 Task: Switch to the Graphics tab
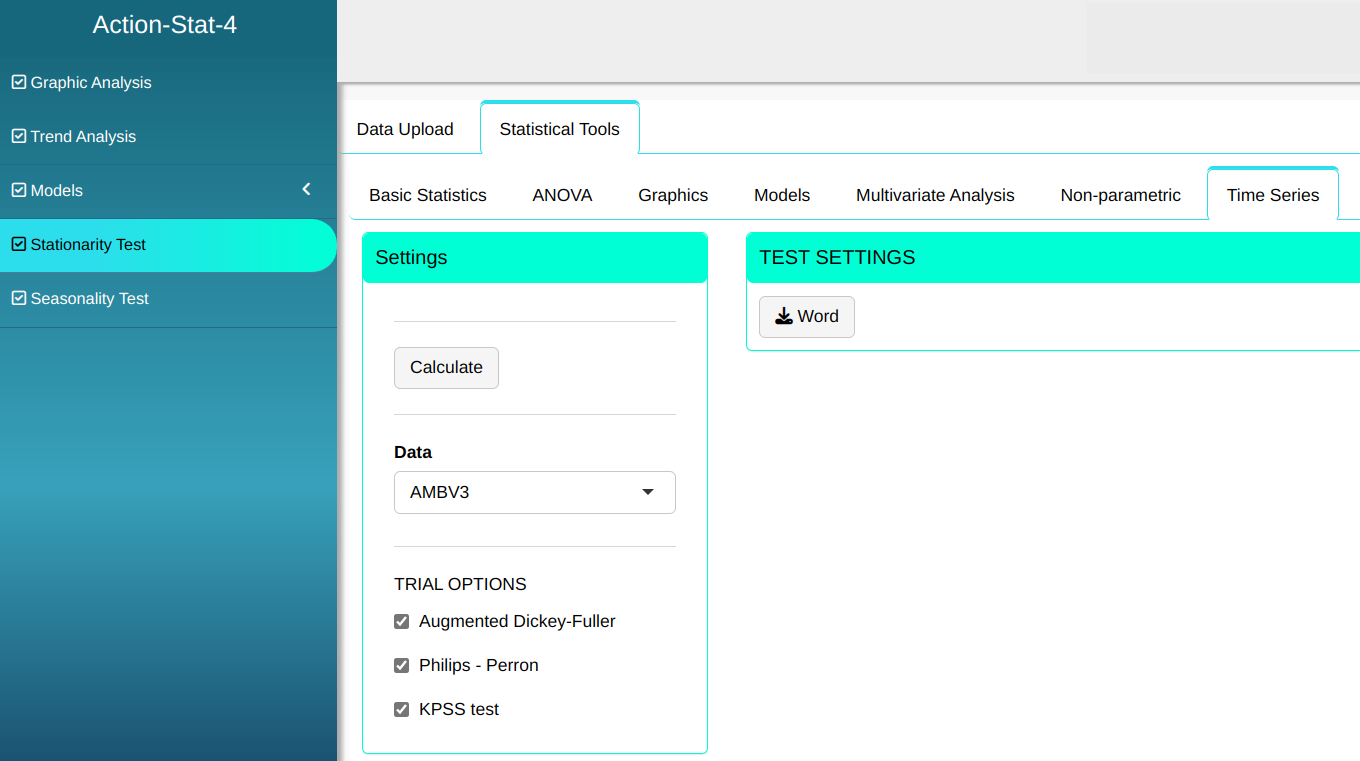673,195
